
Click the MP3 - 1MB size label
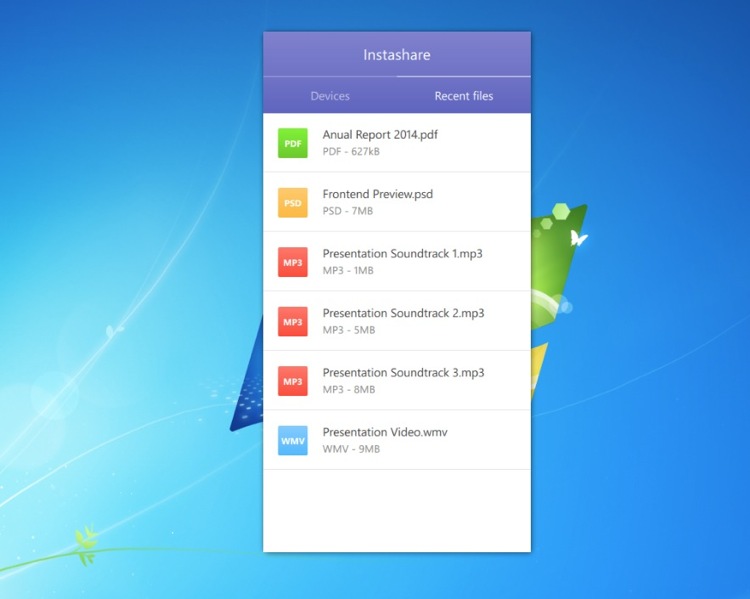pos(348,271)
